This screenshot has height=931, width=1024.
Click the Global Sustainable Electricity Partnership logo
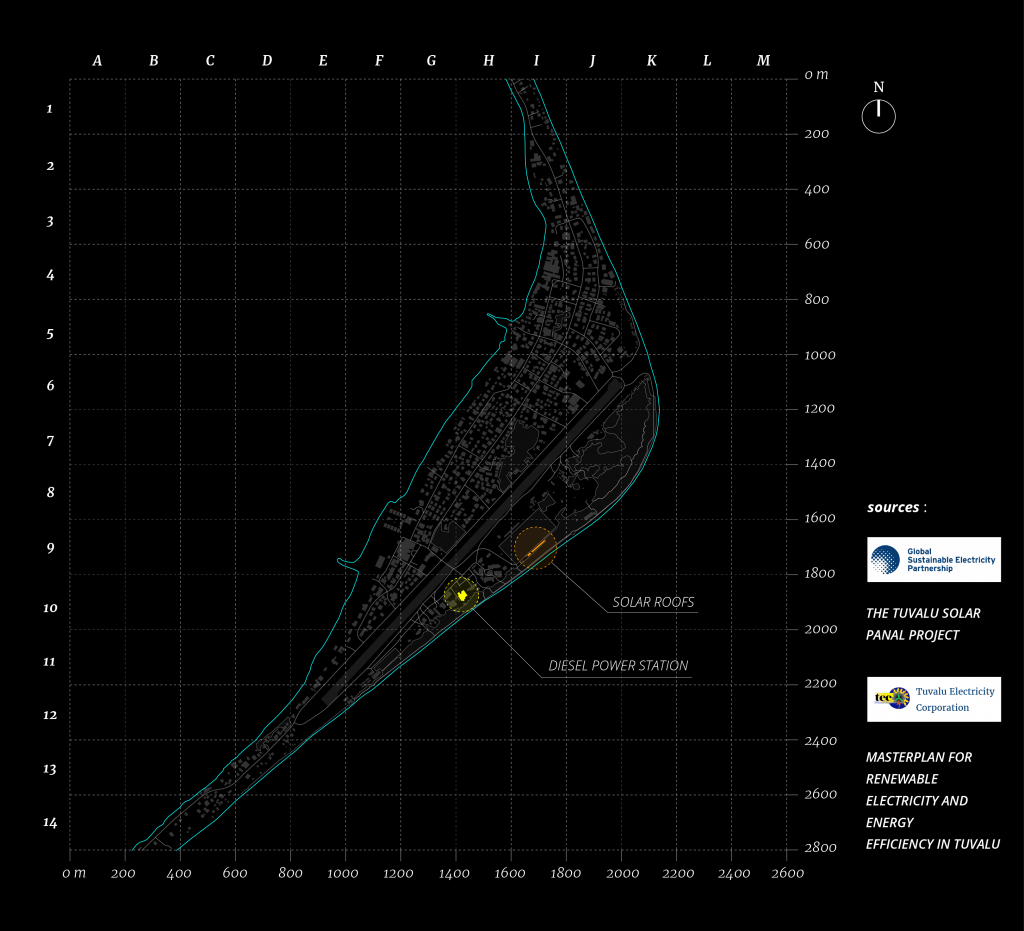pyautogui.click(x=933, y=560)
